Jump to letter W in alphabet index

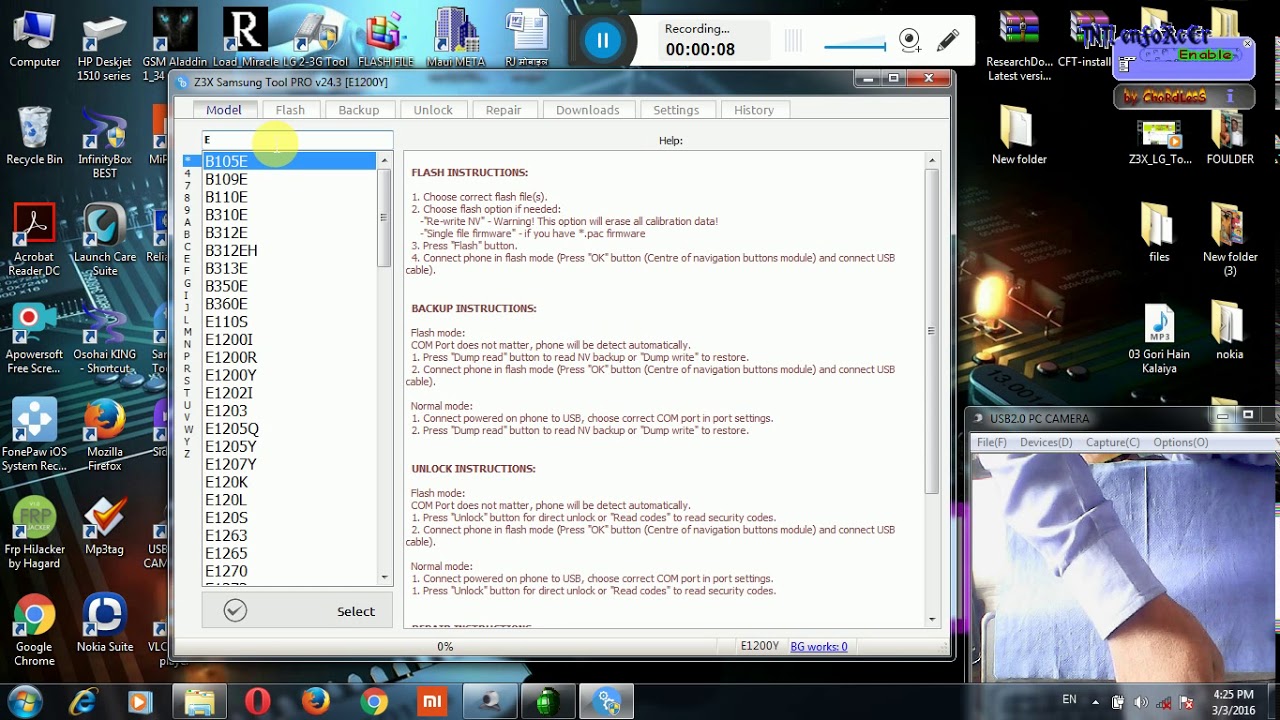[x=188, y=430]
